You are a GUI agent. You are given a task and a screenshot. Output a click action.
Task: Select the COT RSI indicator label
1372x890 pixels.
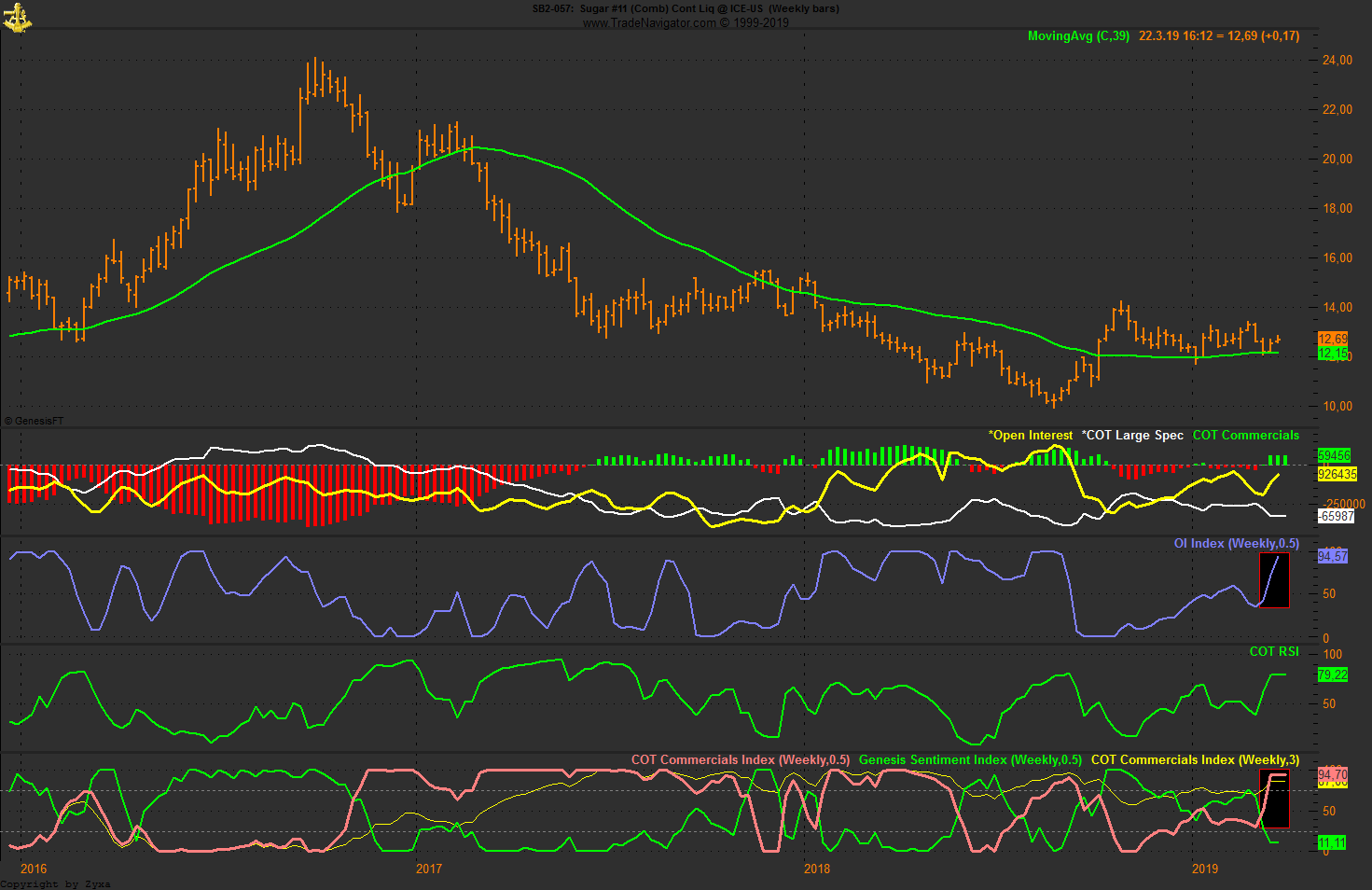(x=1273, y=651)
